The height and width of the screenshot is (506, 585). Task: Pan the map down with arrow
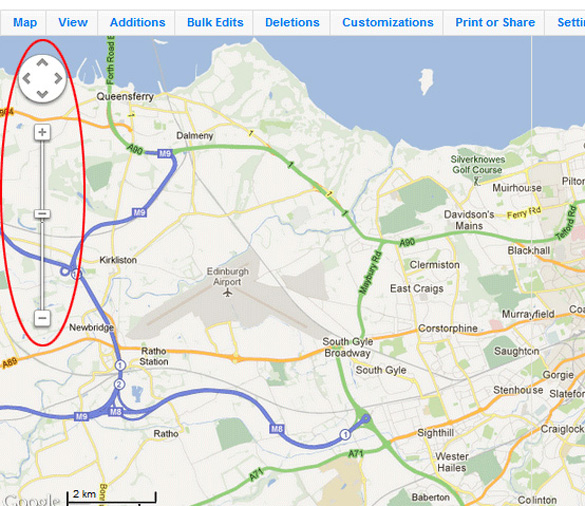pos(42,94)
